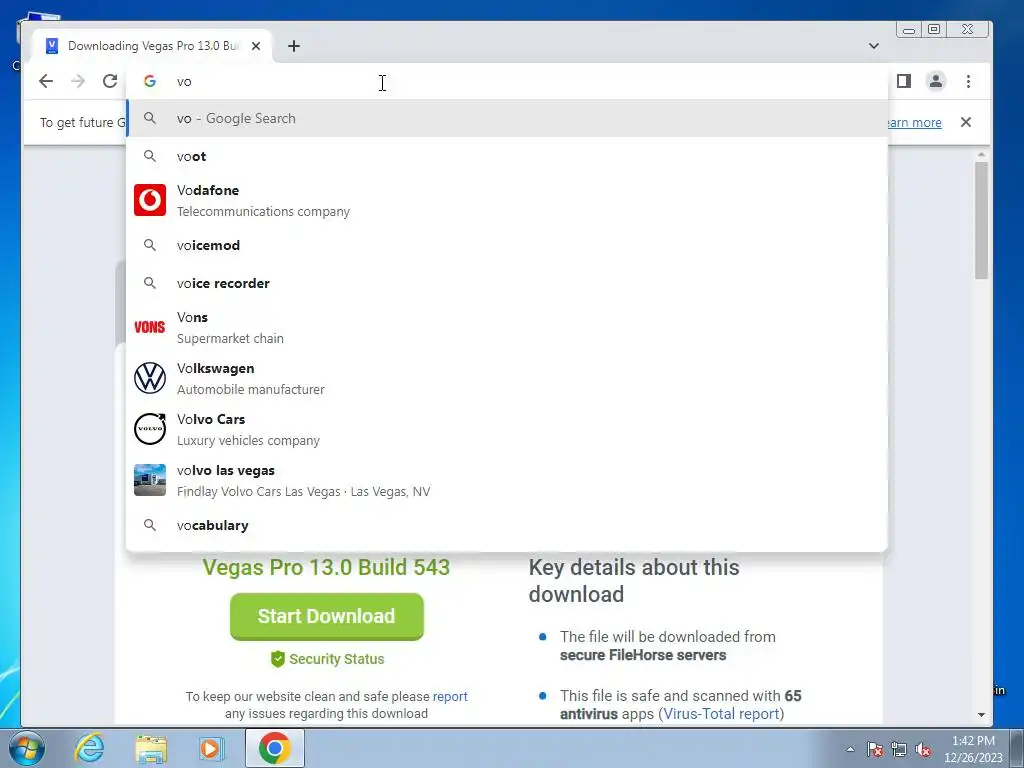Click the Chrome taskbar button
The image size is (1024, 768).
[274, 748]
